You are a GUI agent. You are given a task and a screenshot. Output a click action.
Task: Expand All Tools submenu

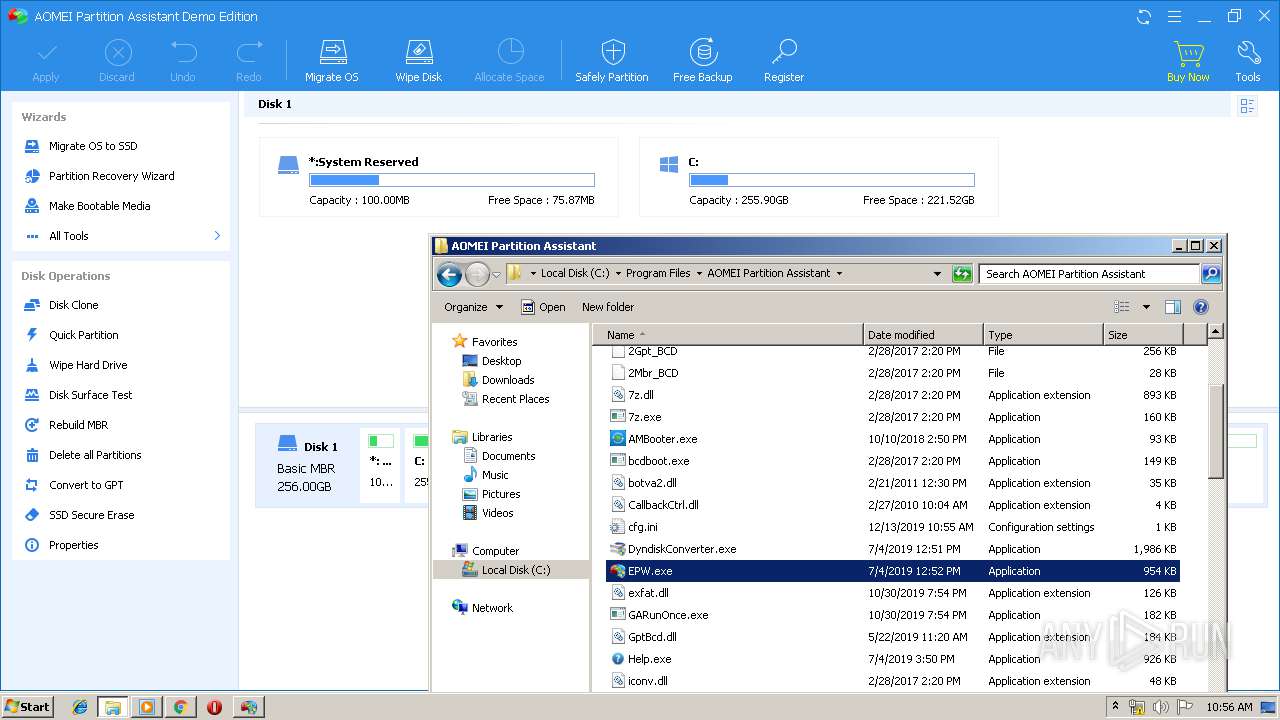tap(217, 236)
